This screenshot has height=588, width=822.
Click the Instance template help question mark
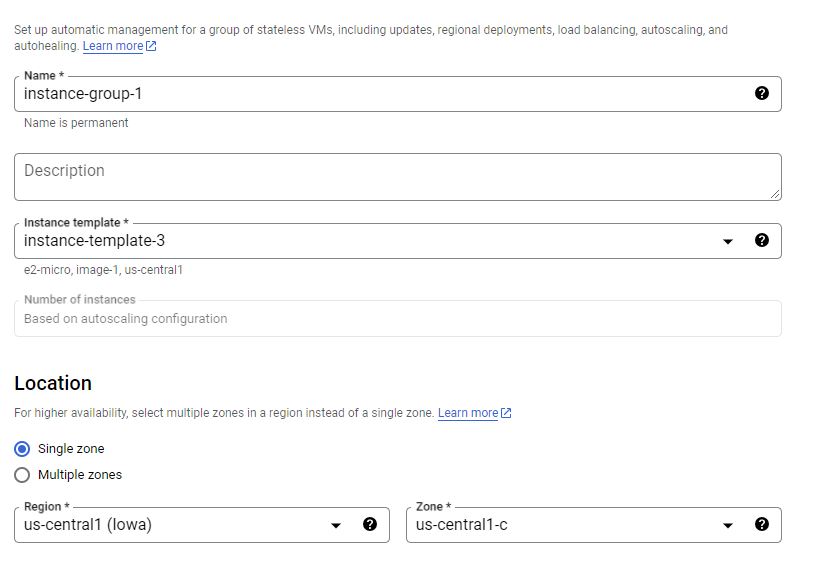click(x=762, y=240)
